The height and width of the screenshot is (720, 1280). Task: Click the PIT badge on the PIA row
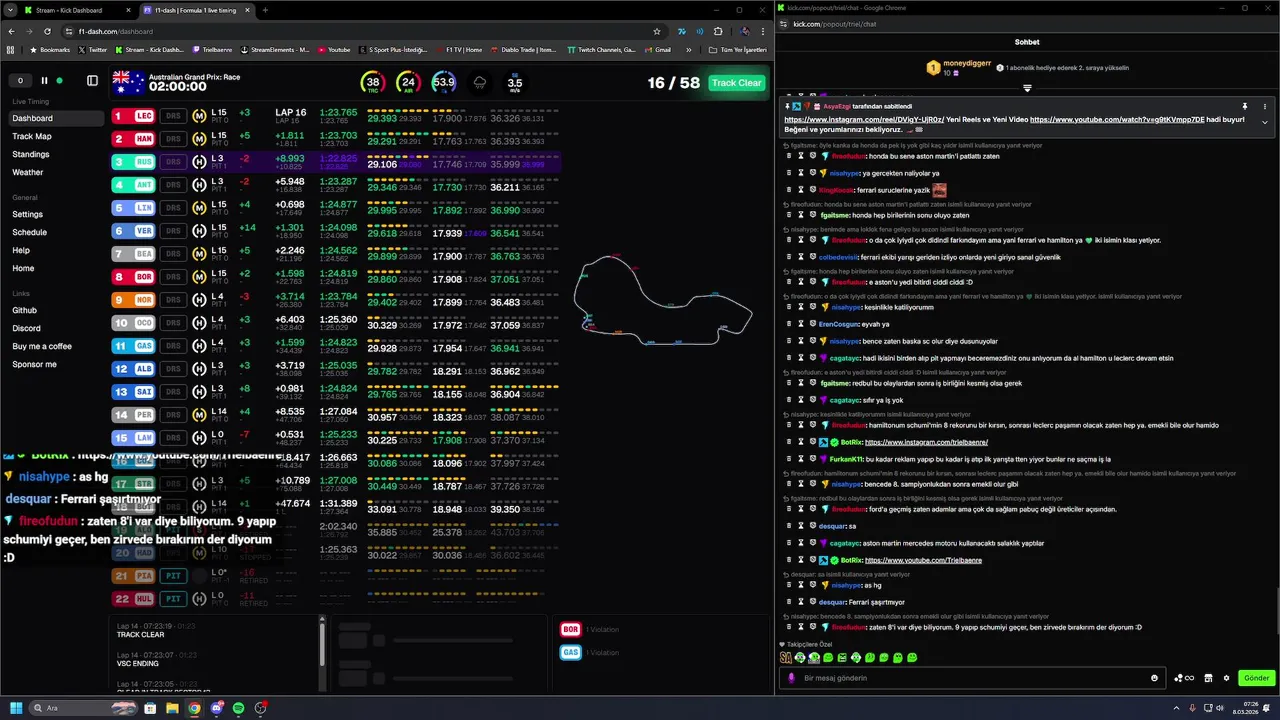[x=173, y=576]
